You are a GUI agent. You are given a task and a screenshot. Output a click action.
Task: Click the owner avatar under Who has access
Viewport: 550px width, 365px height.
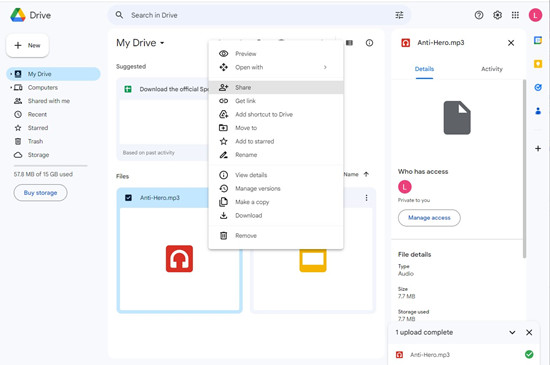pos(404,187)
